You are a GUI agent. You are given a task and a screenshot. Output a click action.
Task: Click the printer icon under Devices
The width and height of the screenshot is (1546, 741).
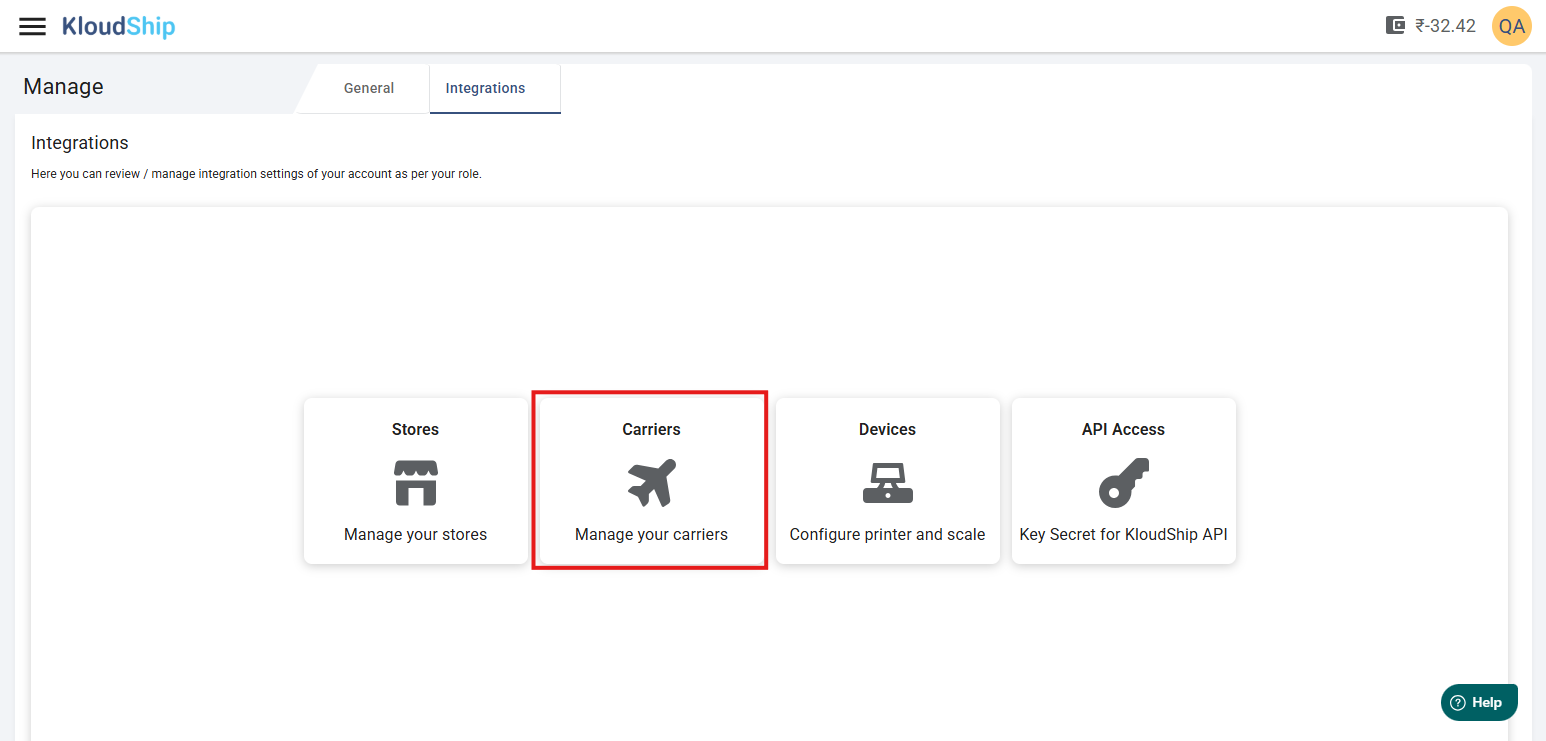(887, 482)
